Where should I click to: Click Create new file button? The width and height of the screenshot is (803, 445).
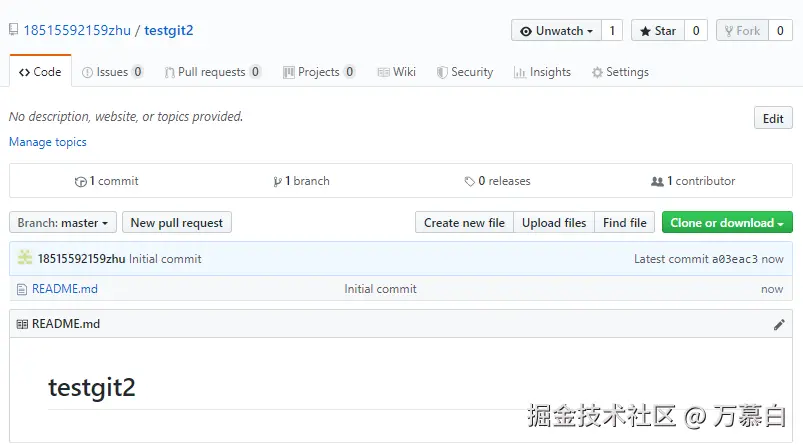tap(464, 223)
